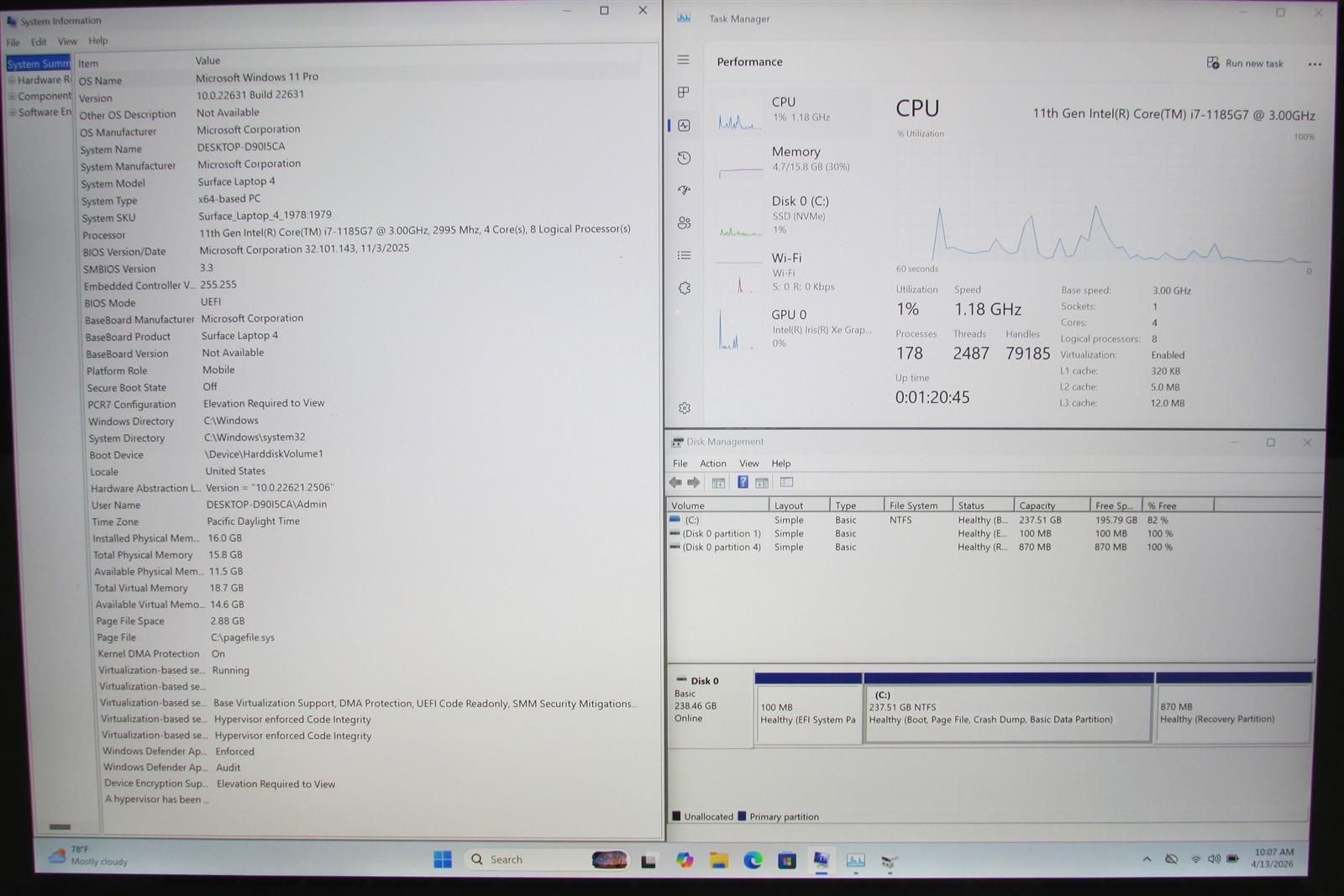Select (C:) 237.51 GB NTFS partition block
This screenshot has width=1344, height=896.
pos(1008,708)
